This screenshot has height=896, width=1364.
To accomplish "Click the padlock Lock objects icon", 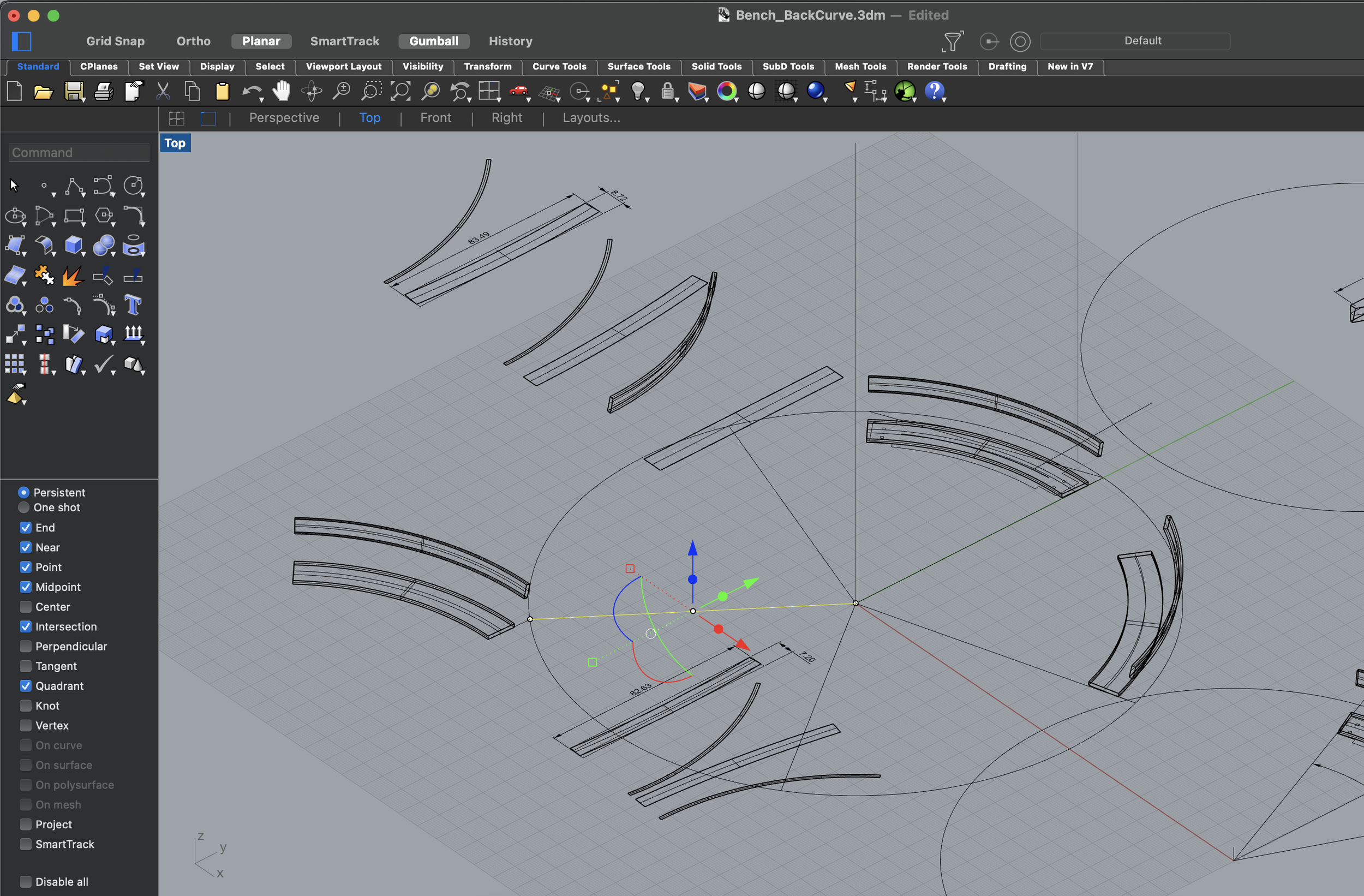I will [x=667, y=91].
